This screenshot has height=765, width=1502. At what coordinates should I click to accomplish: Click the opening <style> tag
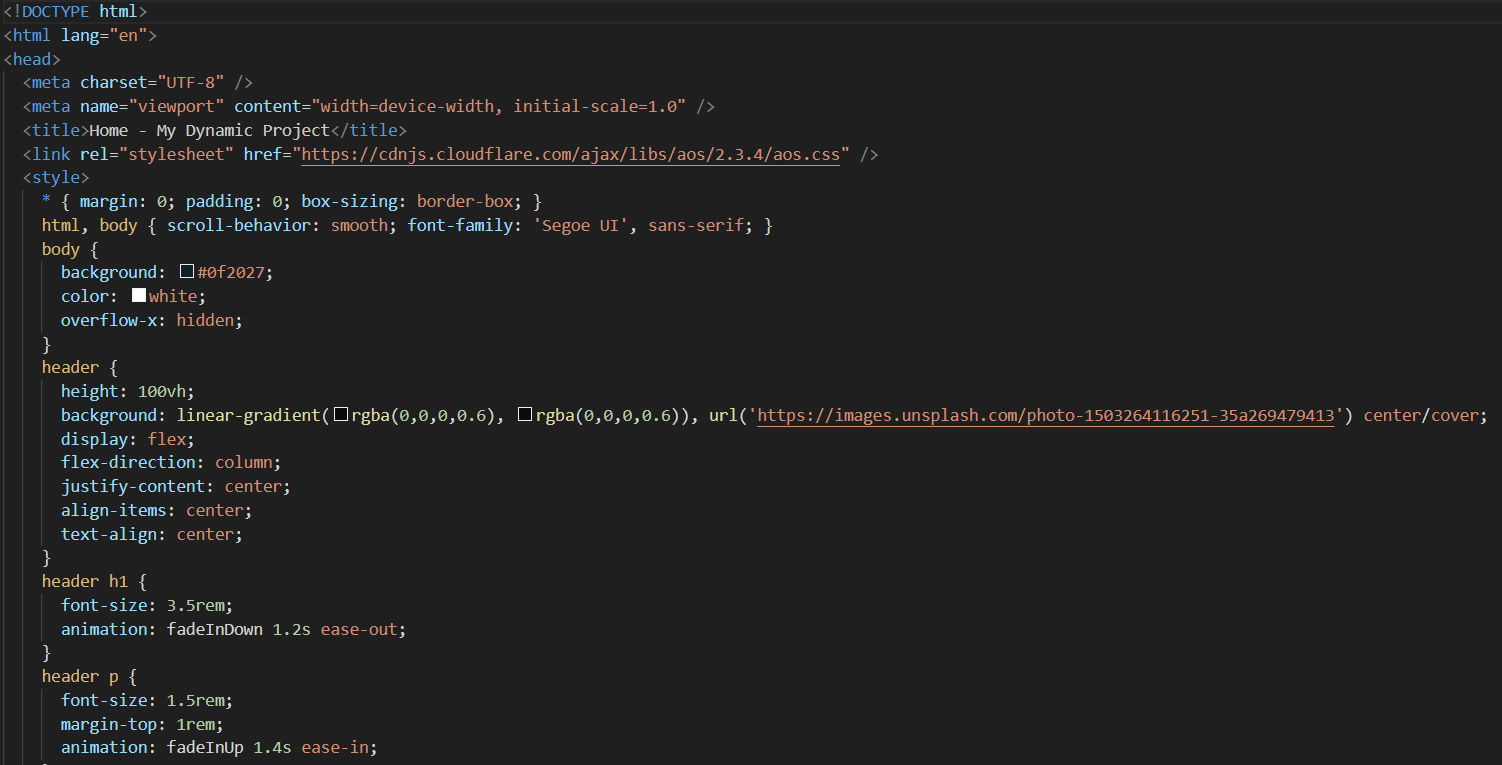tap(56, 178)
